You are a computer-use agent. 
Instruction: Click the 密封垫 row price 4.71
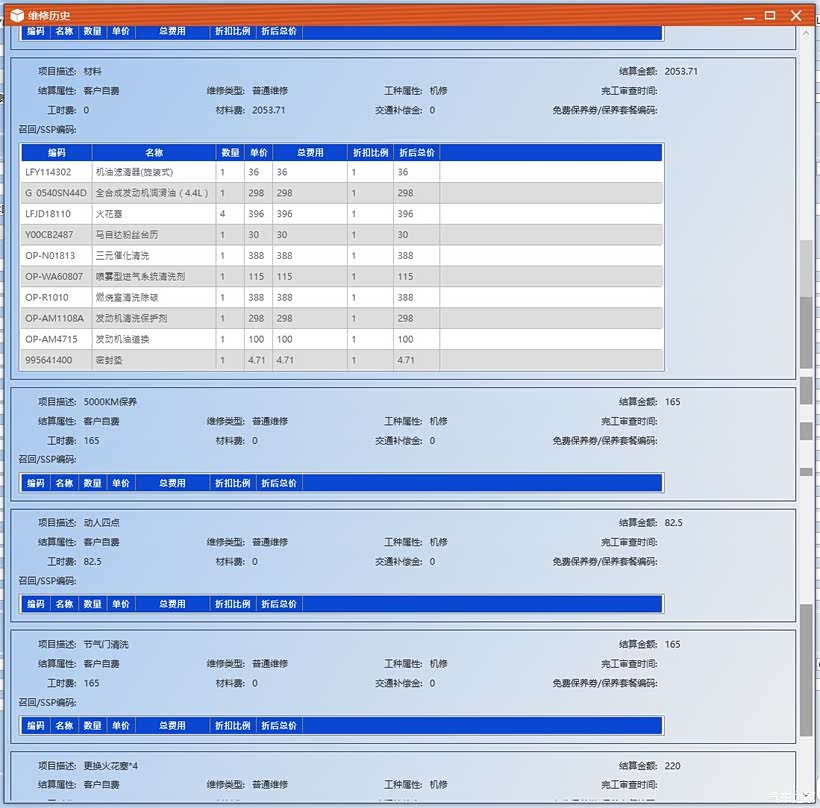click(x=258, y=360)
